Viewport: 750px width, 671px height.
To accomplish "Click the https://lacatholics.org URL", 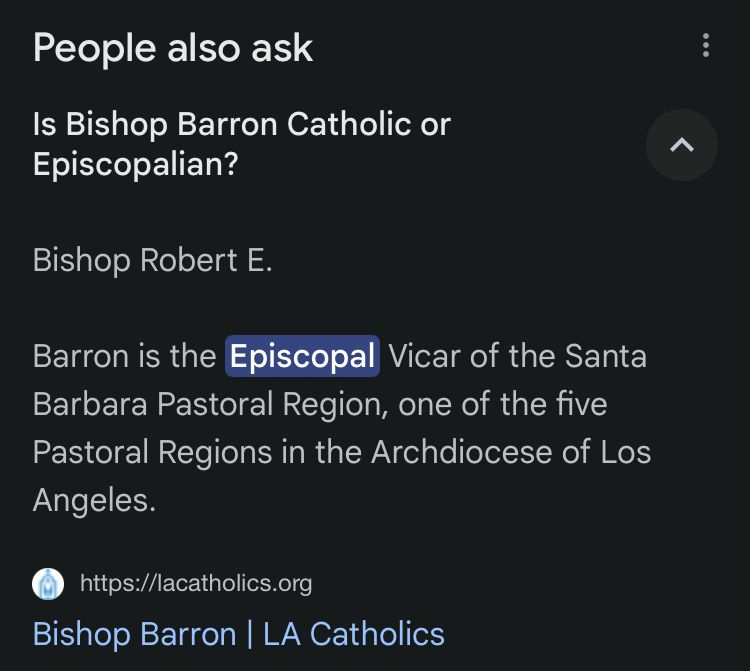I will click(x=196, y=583).
